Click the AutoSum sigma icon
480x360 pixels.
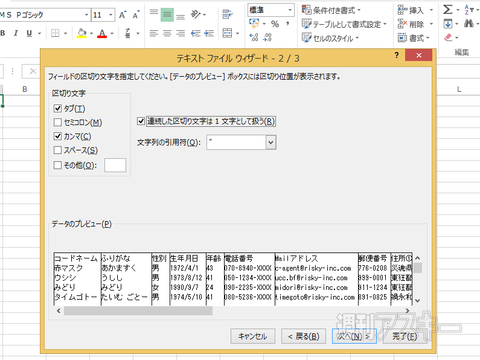pos(448,10)
